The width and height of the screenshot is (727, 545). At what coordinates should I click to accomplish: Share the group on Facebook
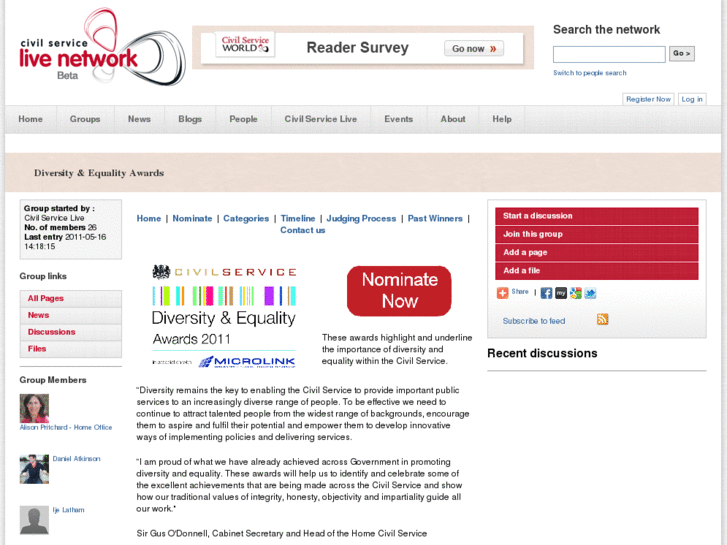pos(546,293)
